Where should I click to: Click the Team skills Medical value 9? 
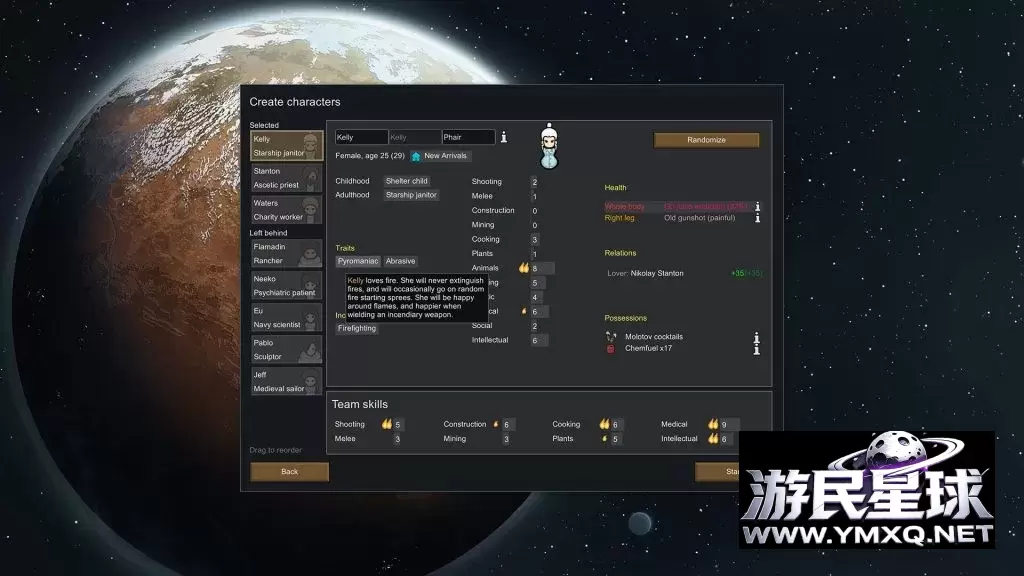(x=724, y=424)
